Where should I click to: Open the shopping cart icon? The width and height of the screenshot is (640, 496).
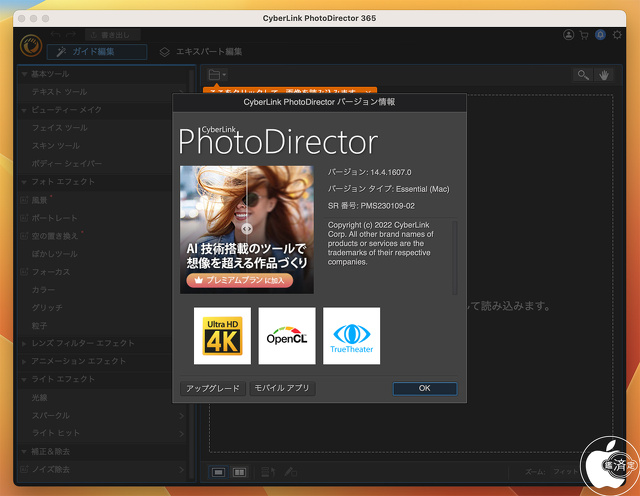pyautogui.click(x=584, y=35)
